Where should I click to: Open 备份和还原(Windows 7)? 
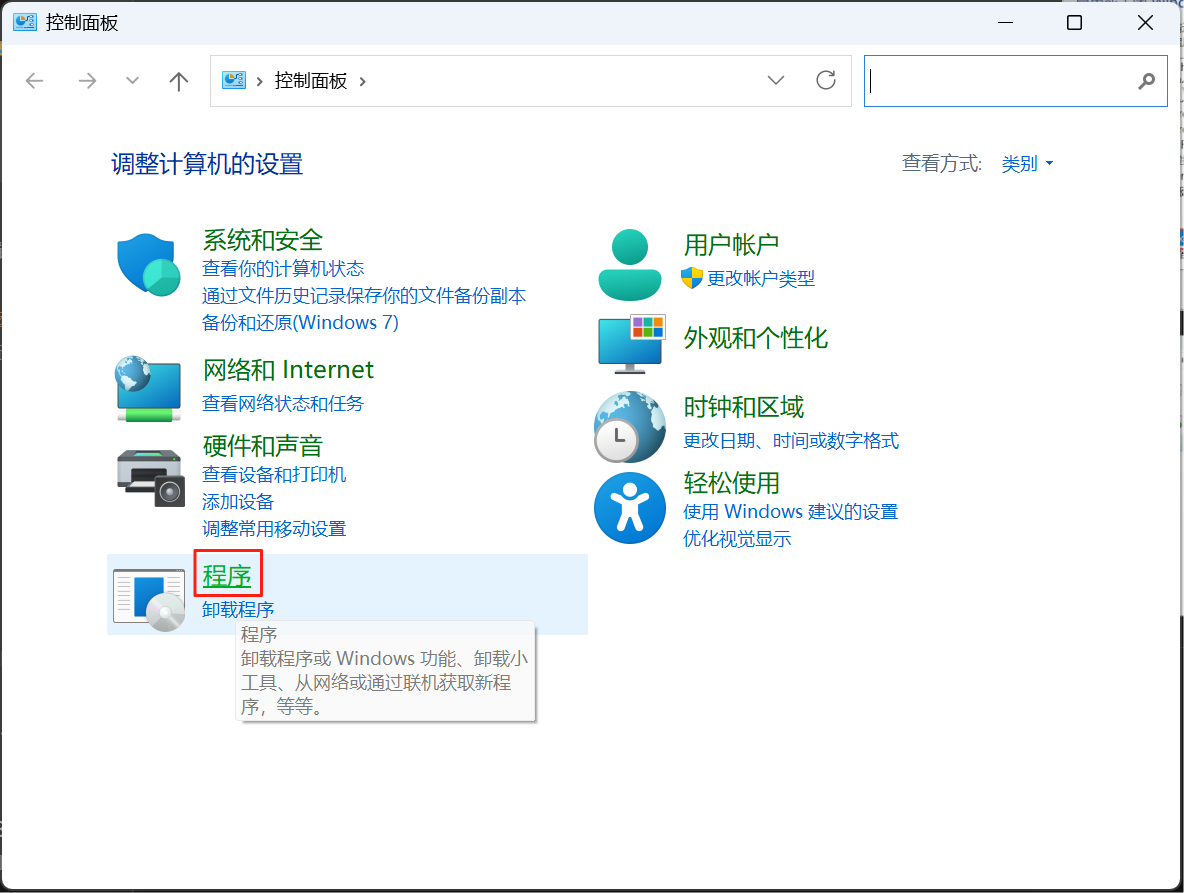point(300,323)
